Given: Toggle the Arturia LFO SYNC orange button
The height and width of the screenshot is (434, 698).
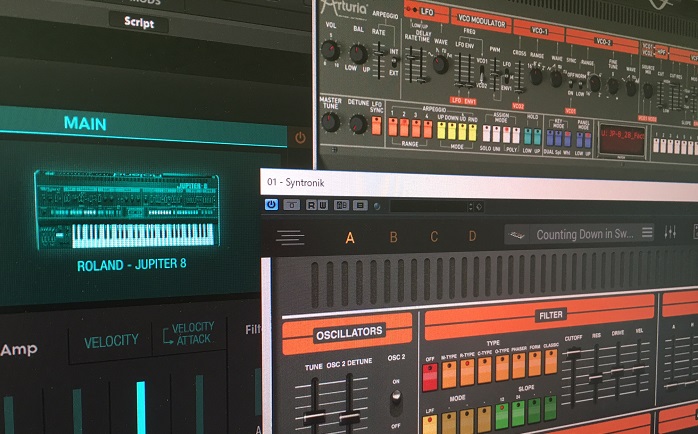Looking at the screenshot, I should [x=376, y=126].
